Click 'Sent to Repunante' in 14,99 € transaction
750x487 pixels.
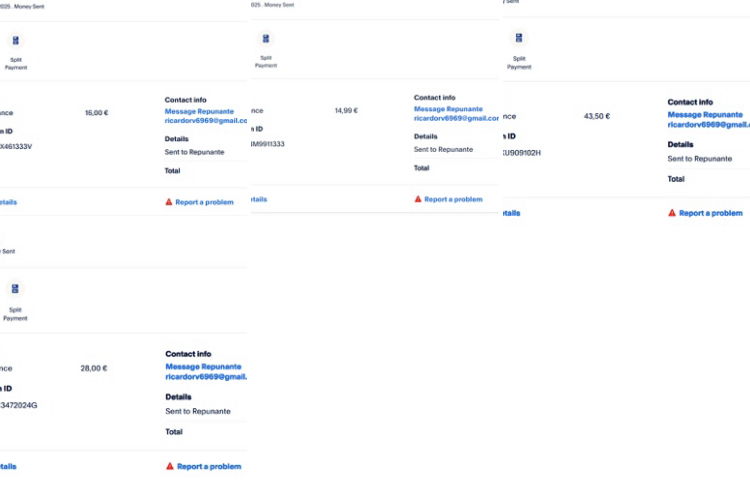(443, 149)
